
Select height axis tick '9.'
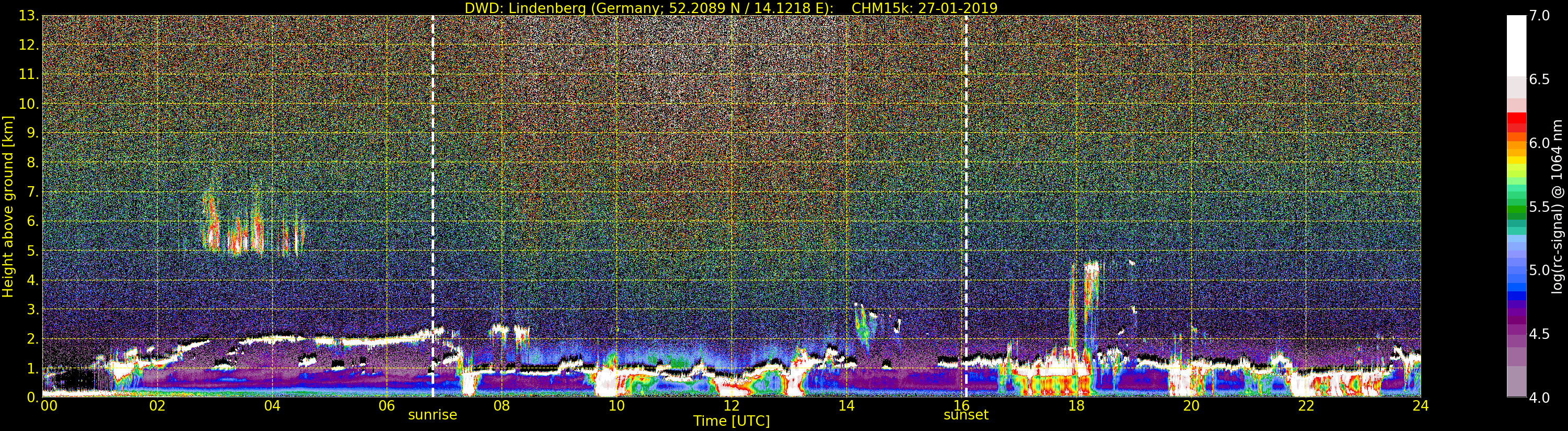point(32,133)
